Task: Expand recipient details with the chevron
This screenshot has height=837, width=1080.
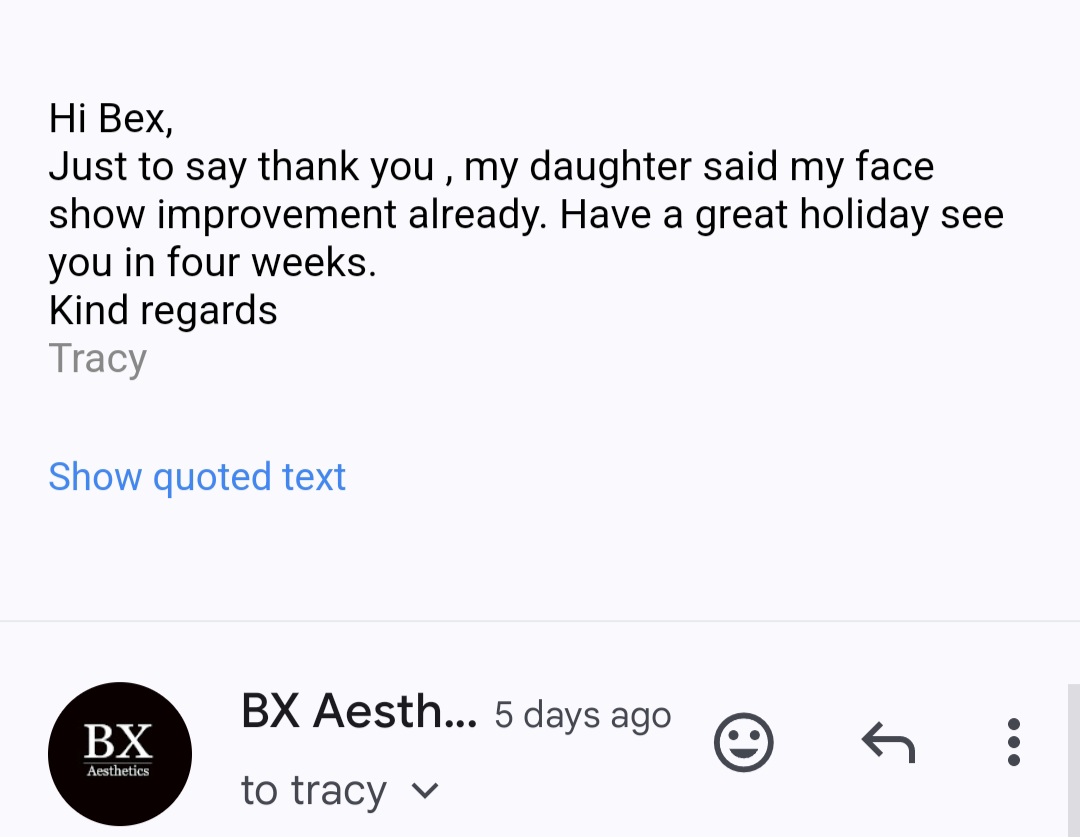Action: [x=424, y=790]
